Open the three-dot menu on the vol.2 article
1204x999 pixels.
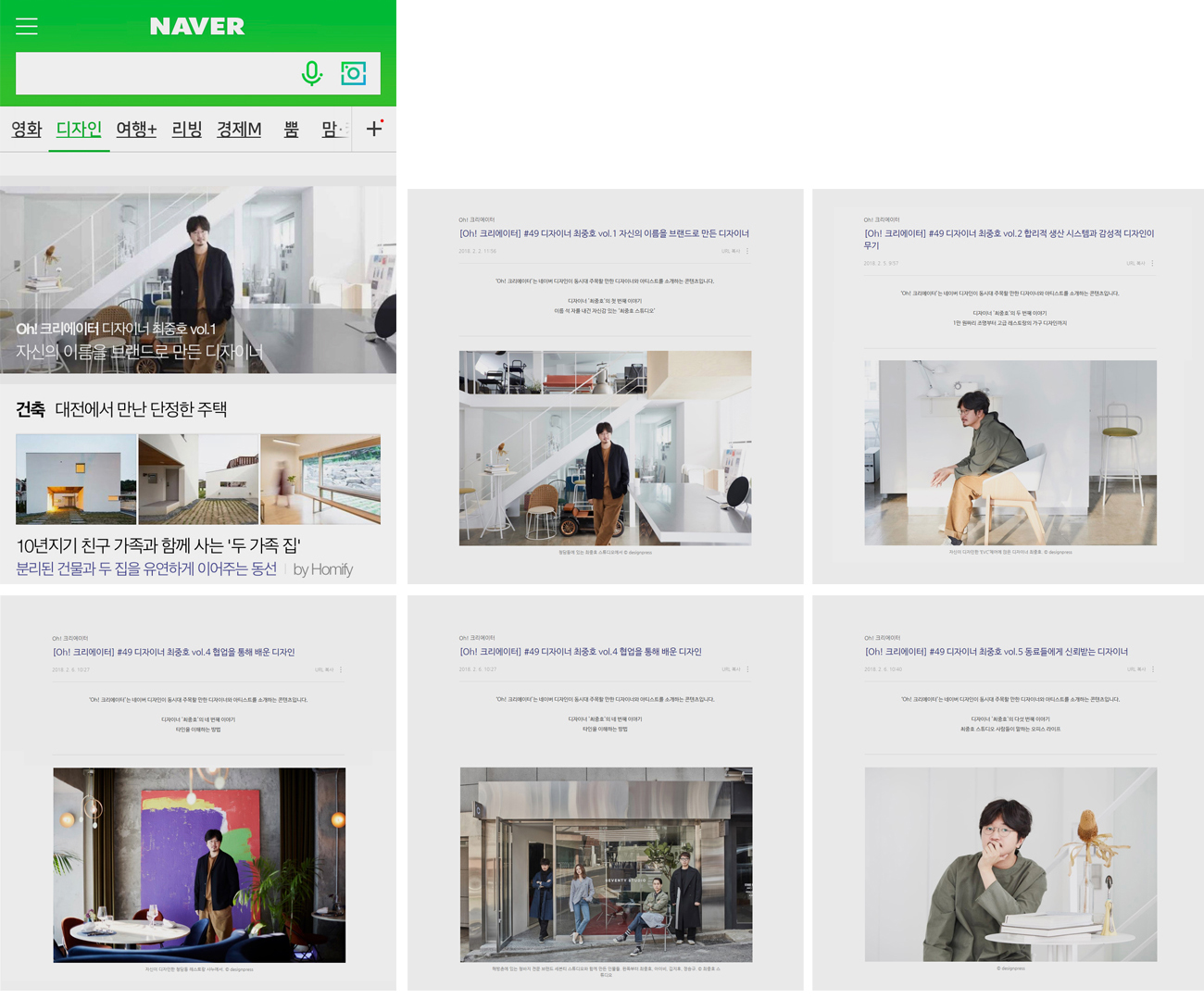click(1152, 263)
